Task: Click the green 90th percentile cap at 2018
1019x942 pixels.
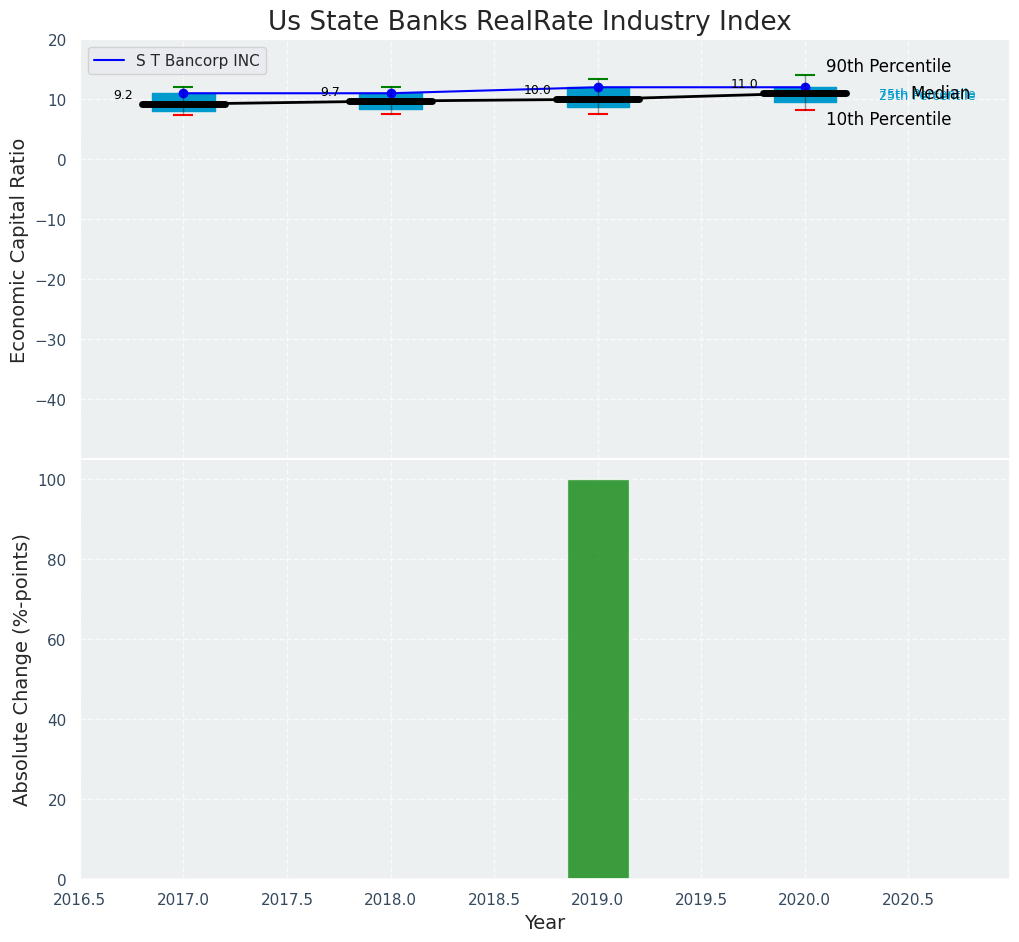Action: pyautogui.click(x=391, y=87)
